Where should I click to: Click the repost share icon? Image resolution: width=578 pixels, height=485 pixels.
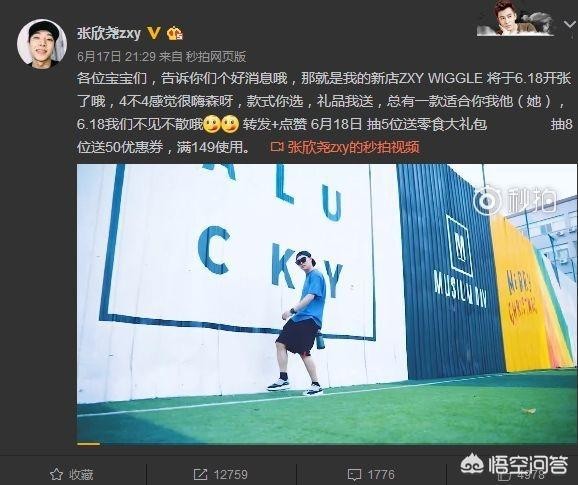pyautogui.click(x=200, y=474)
